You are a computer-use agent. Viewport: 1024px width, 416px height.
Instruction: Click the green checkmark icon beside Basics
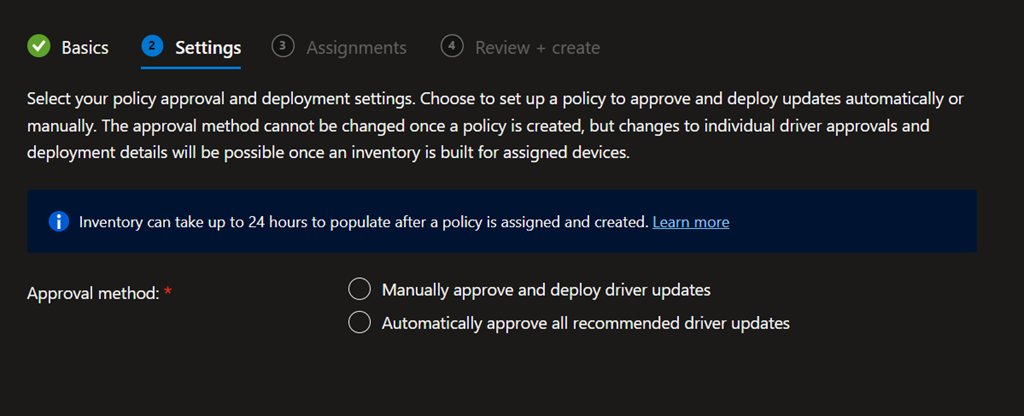tap(39, 47)
